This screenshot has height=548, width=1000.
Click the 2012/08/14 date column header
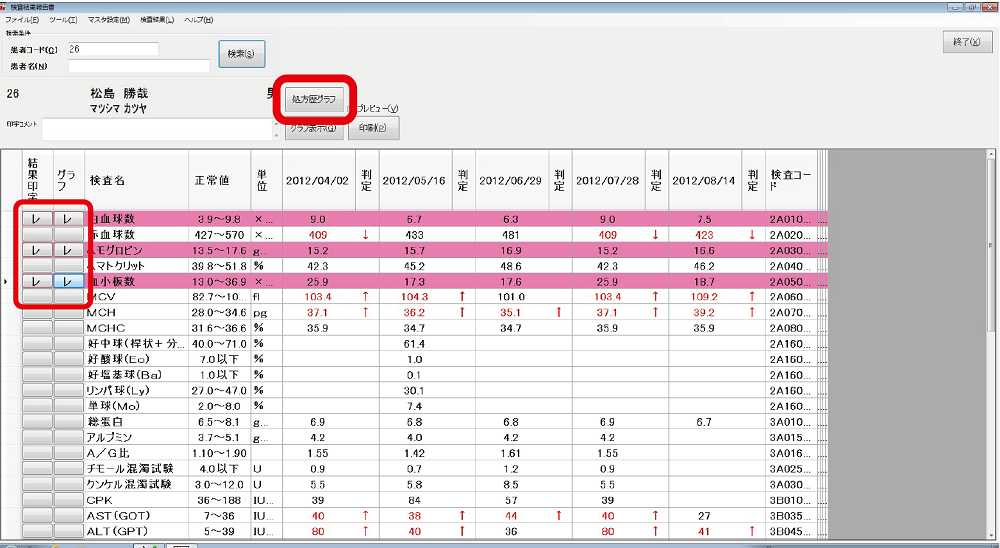[705, 181]
